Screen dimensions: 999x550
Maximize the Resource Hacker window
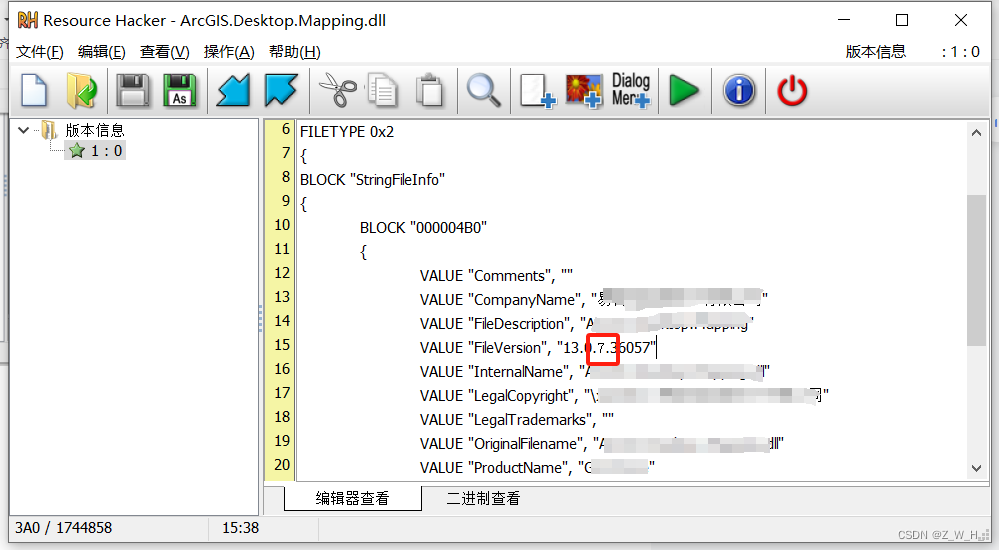pos(902,20)
